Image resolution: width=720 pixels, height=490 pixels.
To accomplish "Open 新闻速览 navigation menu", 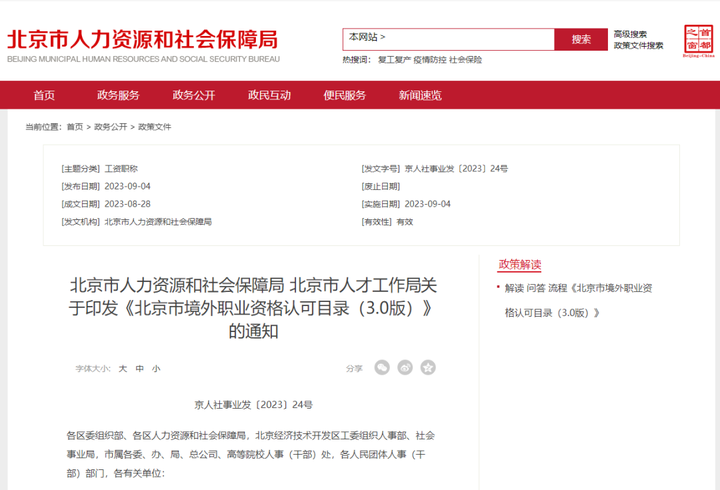I will click(x=420, y=95).
